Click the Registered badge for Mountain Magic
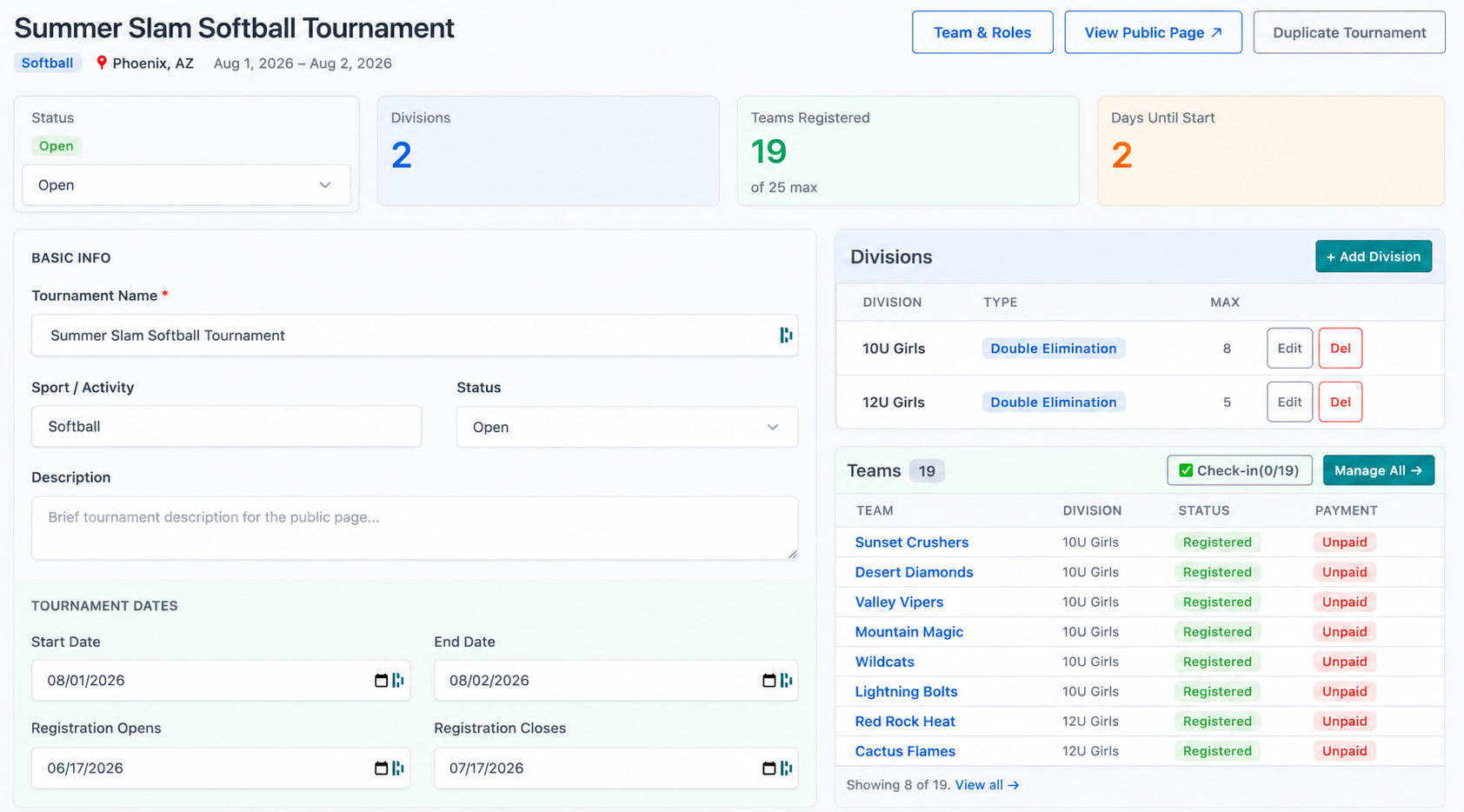 1217,632
